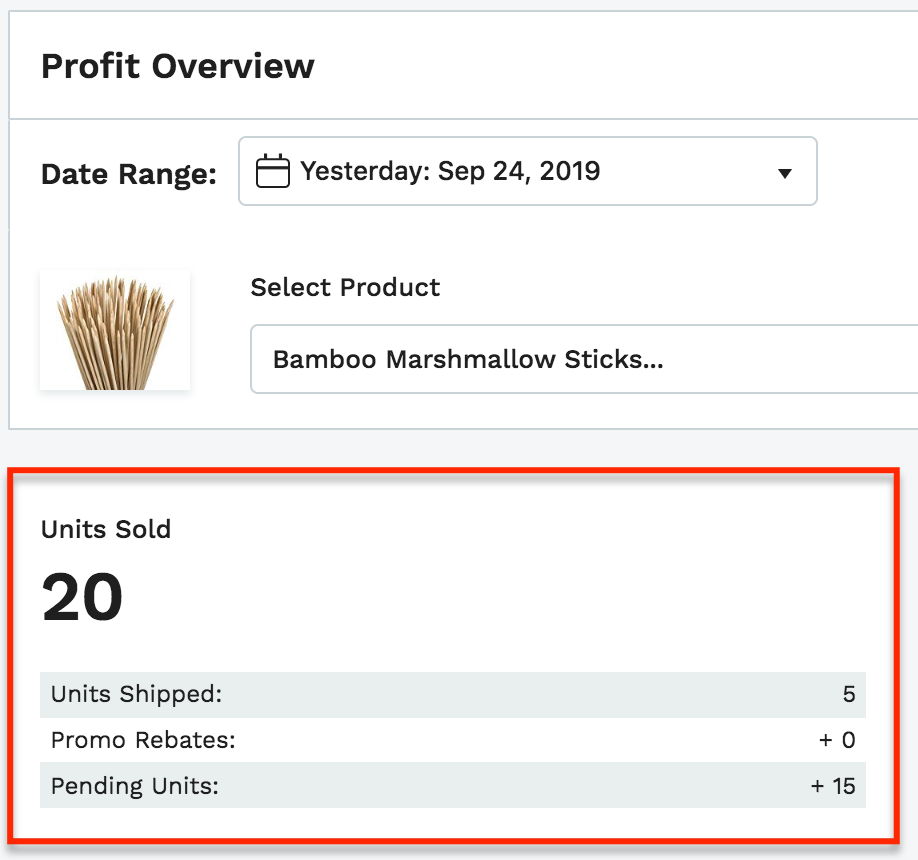Viewport: 918px width, 860px height.
Task: Open the Bamboo Marshmallow Sticks product selector
Action: coord(584,359)
